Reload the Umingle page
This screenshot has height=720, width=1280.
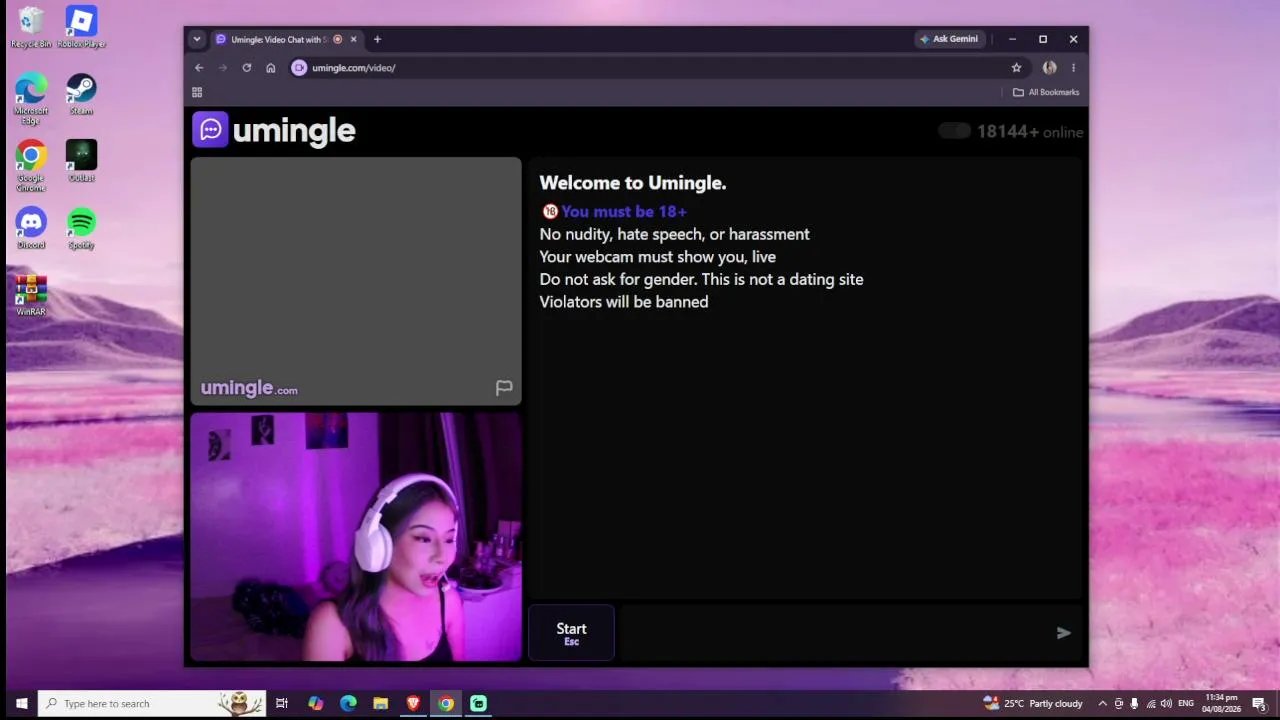pos(247,68)
